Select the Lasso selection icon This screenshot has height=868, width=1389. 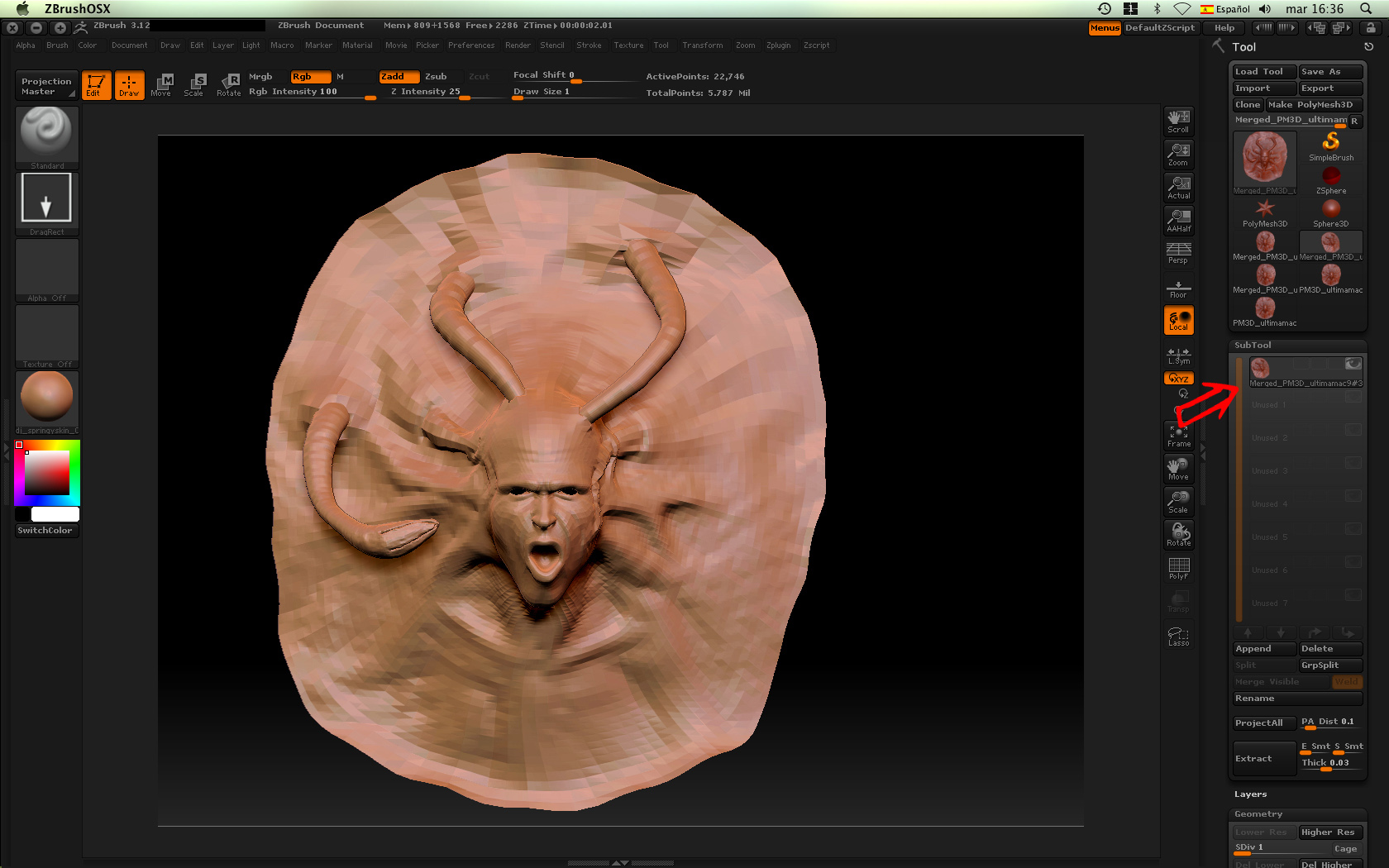(x=1178, y=636)
